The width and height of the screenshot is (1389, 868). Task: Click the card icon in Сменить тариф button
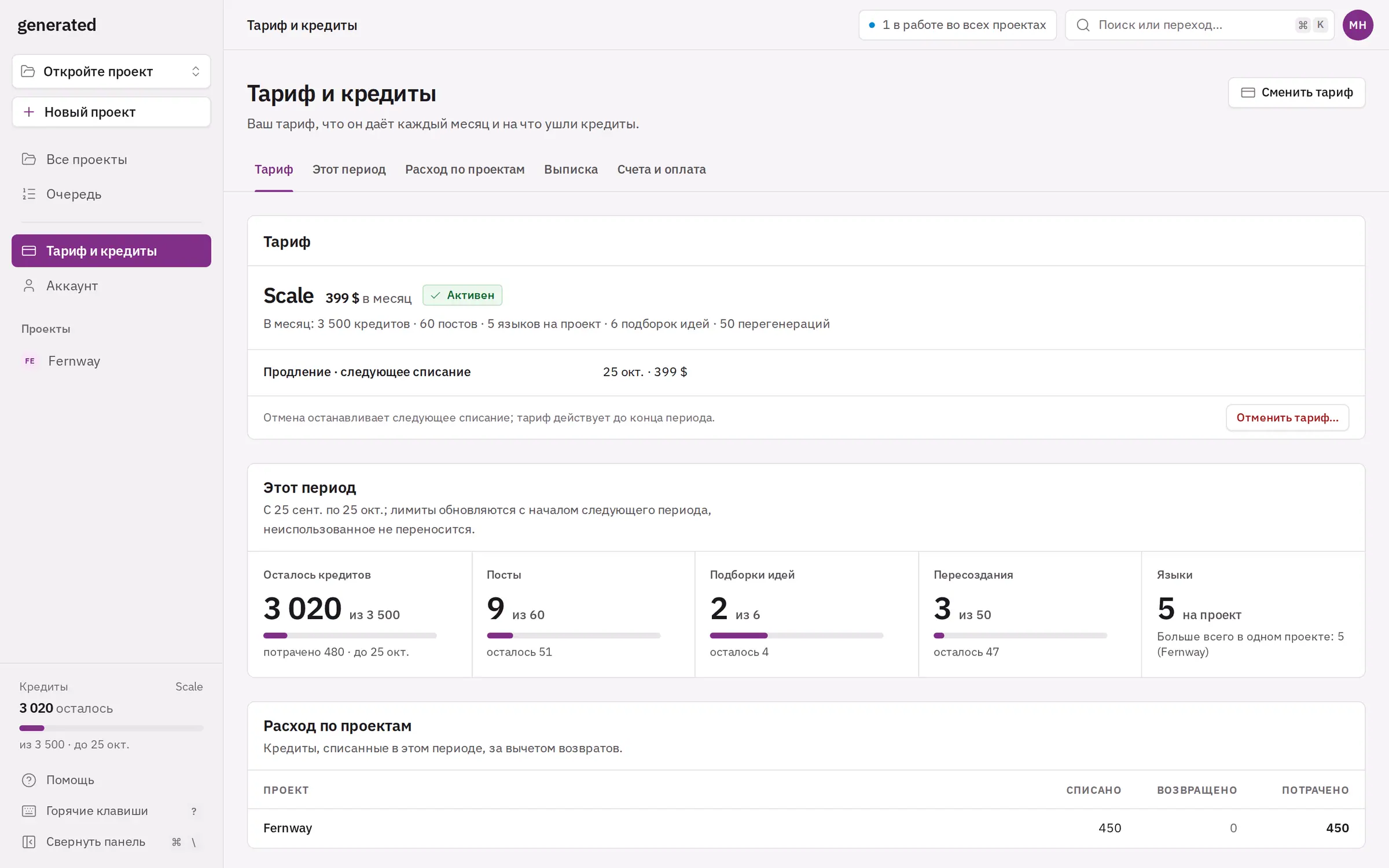tap(1248, 93)
